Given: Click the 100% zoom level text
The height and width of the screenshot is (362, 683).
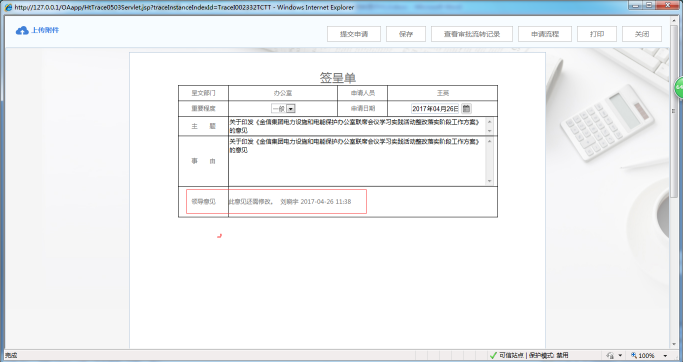Looking at the screenshot, I should click(647, 356).
